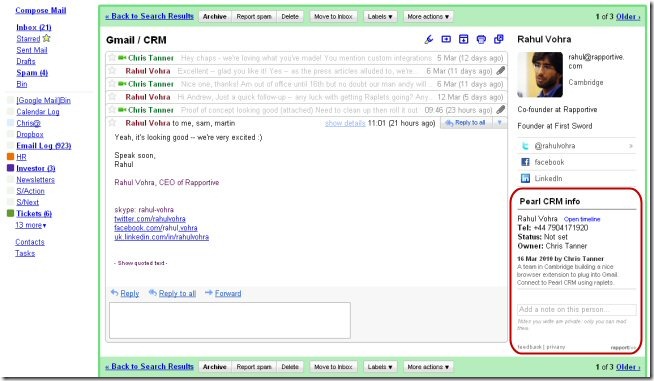The height and width of the screenshot is (381, 654).
Task: Open the Contacts link
Action: [30, 242]
